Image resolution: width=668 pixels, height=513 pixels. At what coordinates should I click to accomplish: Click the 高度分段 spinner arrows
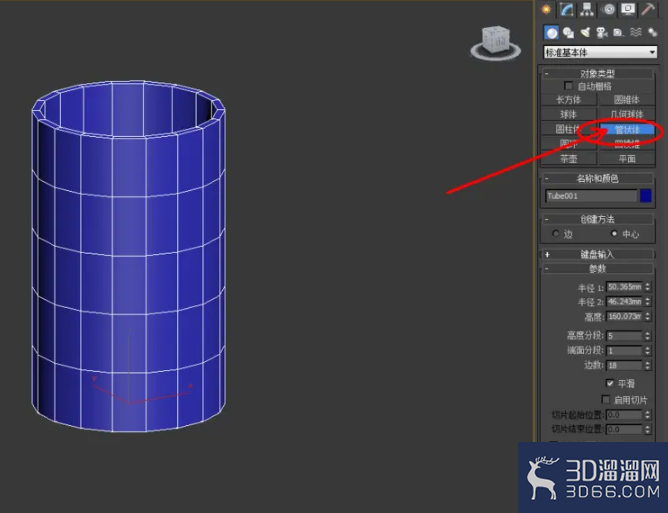pyautogui.click(x=648, y=336)
